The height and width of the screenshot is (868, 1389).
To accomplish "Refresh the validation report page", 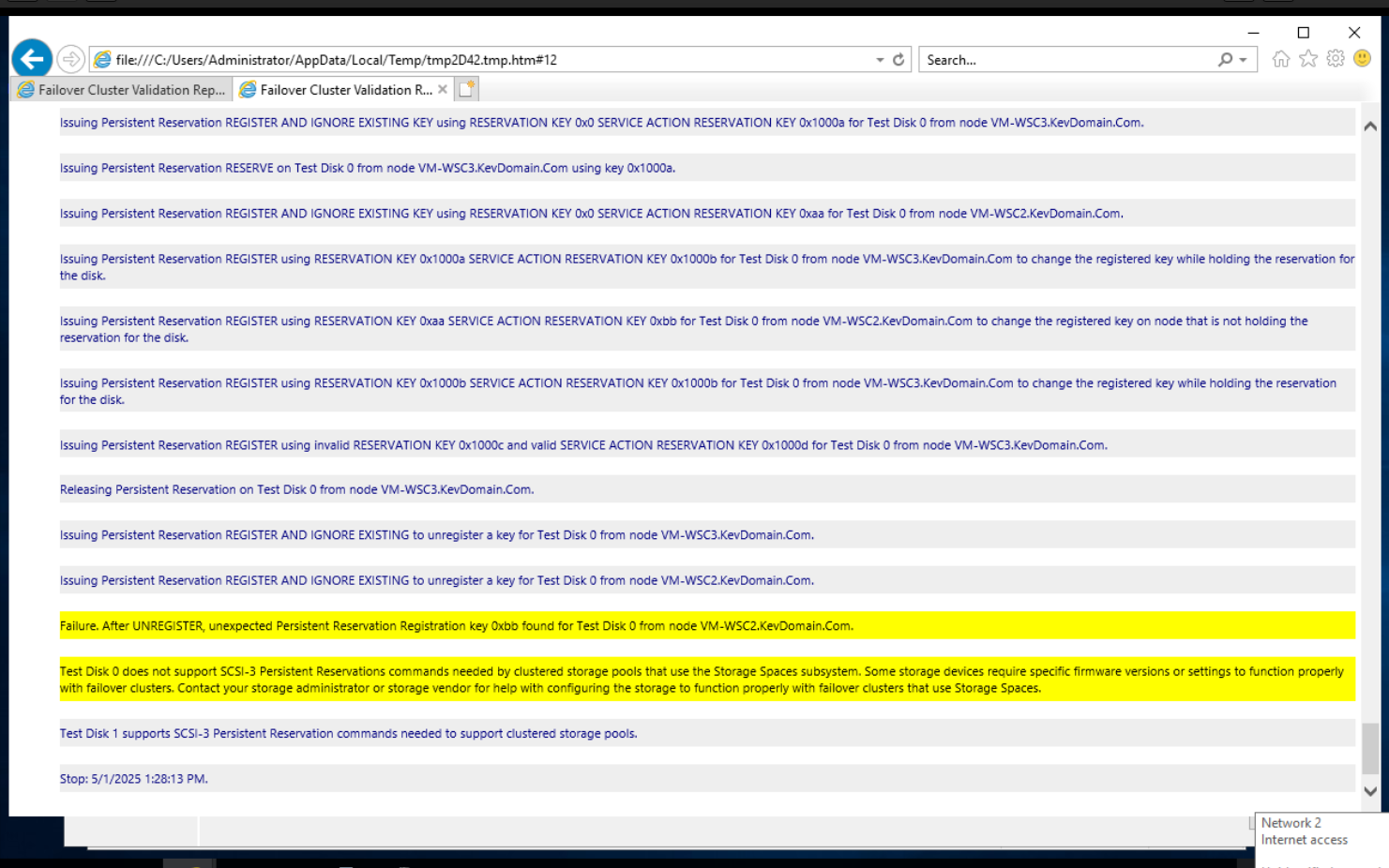I will (898, 59).
